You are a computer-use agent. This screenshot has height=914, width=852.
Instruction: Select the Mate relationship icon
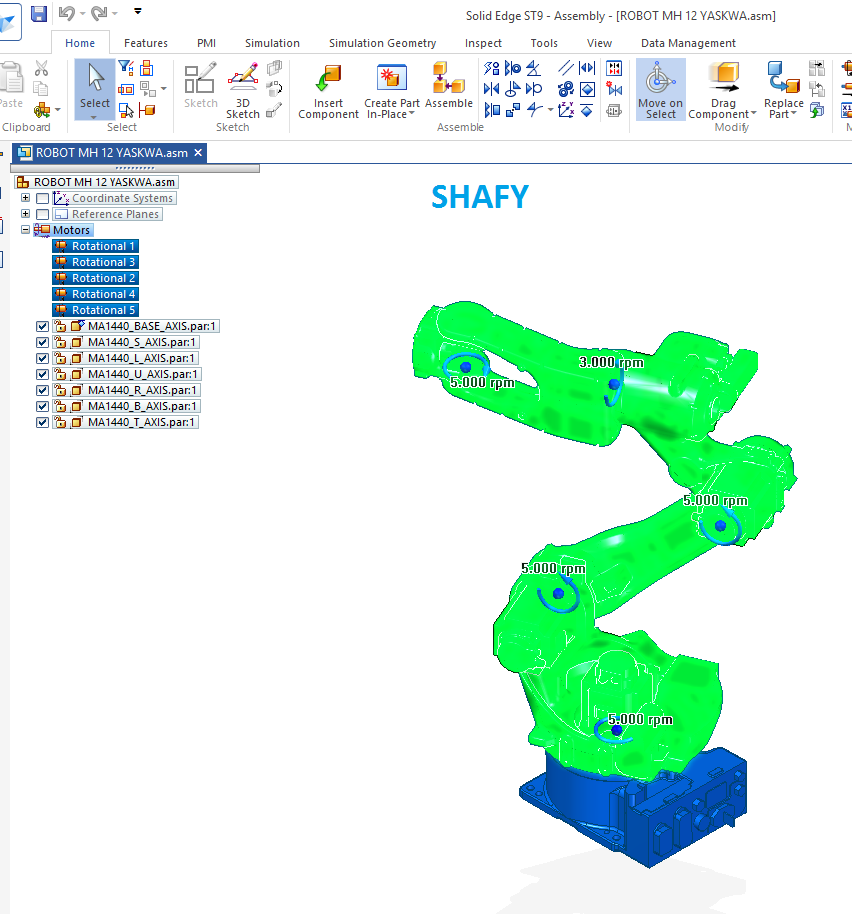[x=491, y=89]
